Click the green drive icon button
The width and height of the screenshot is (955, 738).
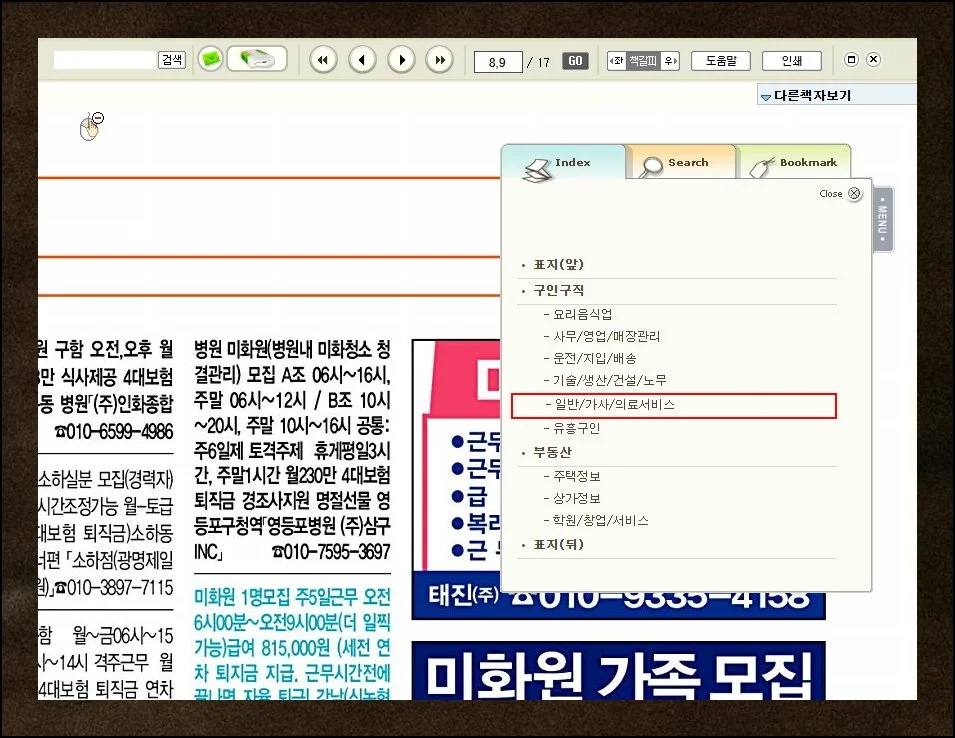tap(257, 60)
